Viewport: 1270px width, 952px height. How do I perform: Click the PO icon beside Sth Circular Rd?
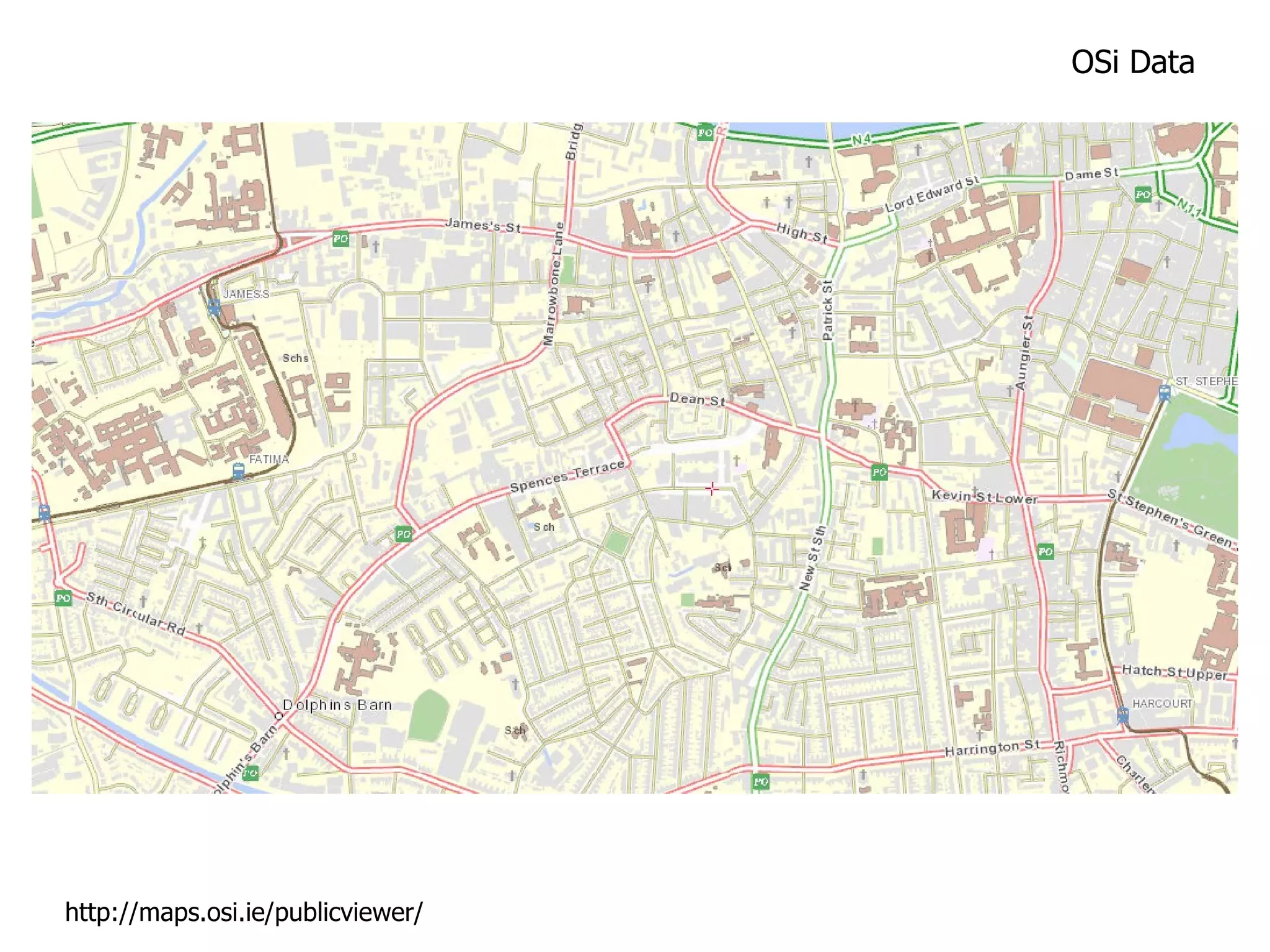click(63, 598)
